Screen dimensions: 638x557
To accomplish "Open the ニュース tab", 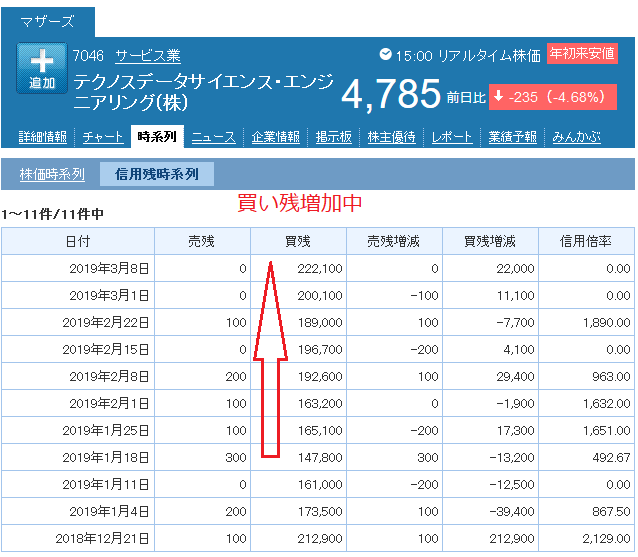I will click(213, 137).
